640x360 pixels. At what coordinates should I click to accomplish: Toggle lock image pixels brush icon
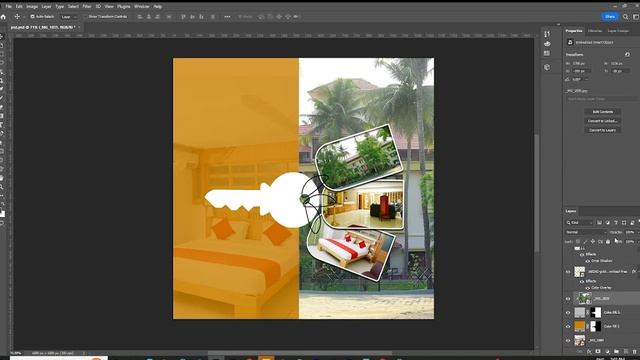click(x=585, y=242)
